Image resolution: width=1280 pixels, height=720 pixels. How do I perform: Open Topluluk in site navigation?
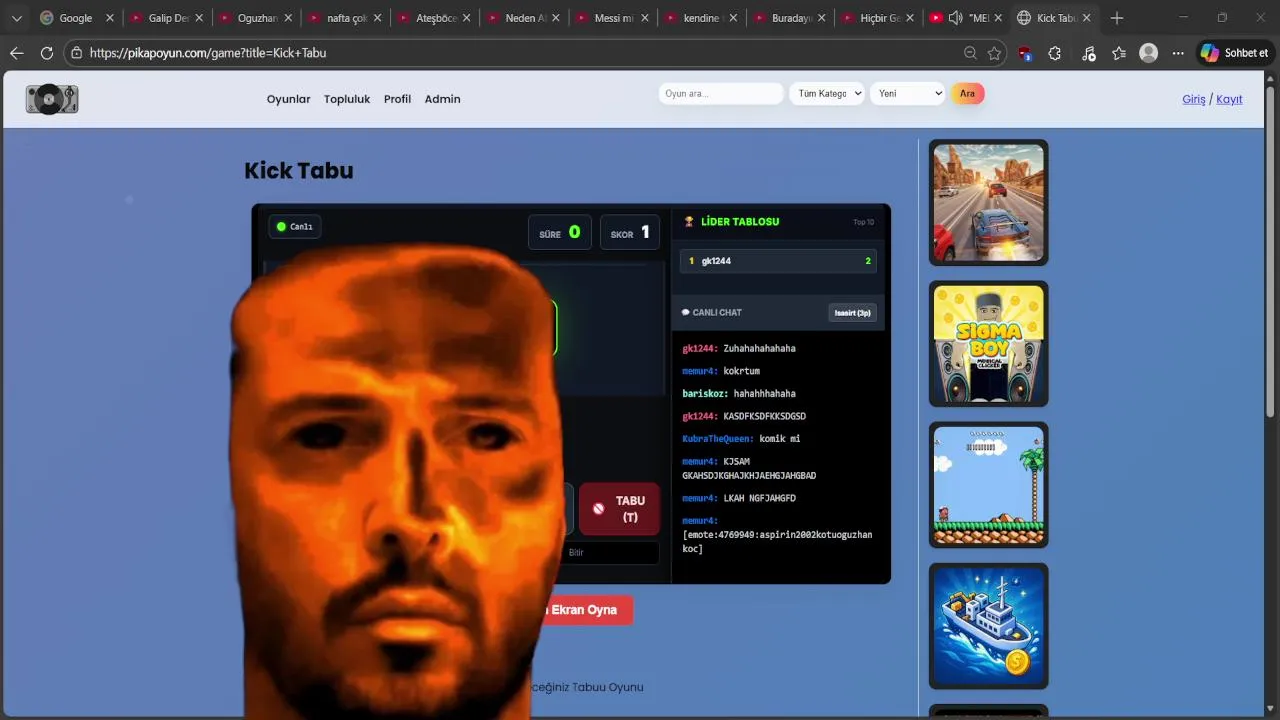[347, 99]
